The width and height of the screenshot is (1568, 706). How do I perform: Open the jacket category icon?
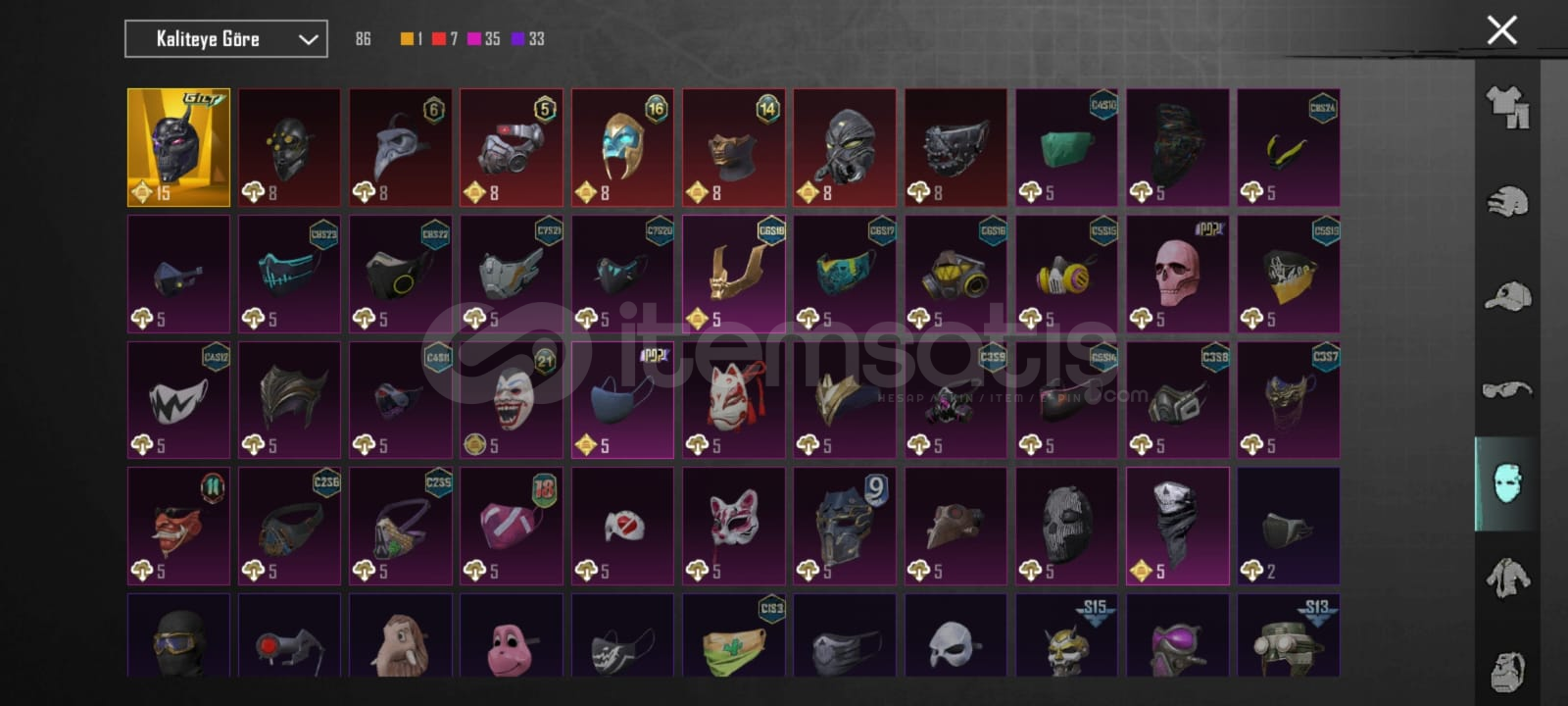click(x=1507, y=579)
